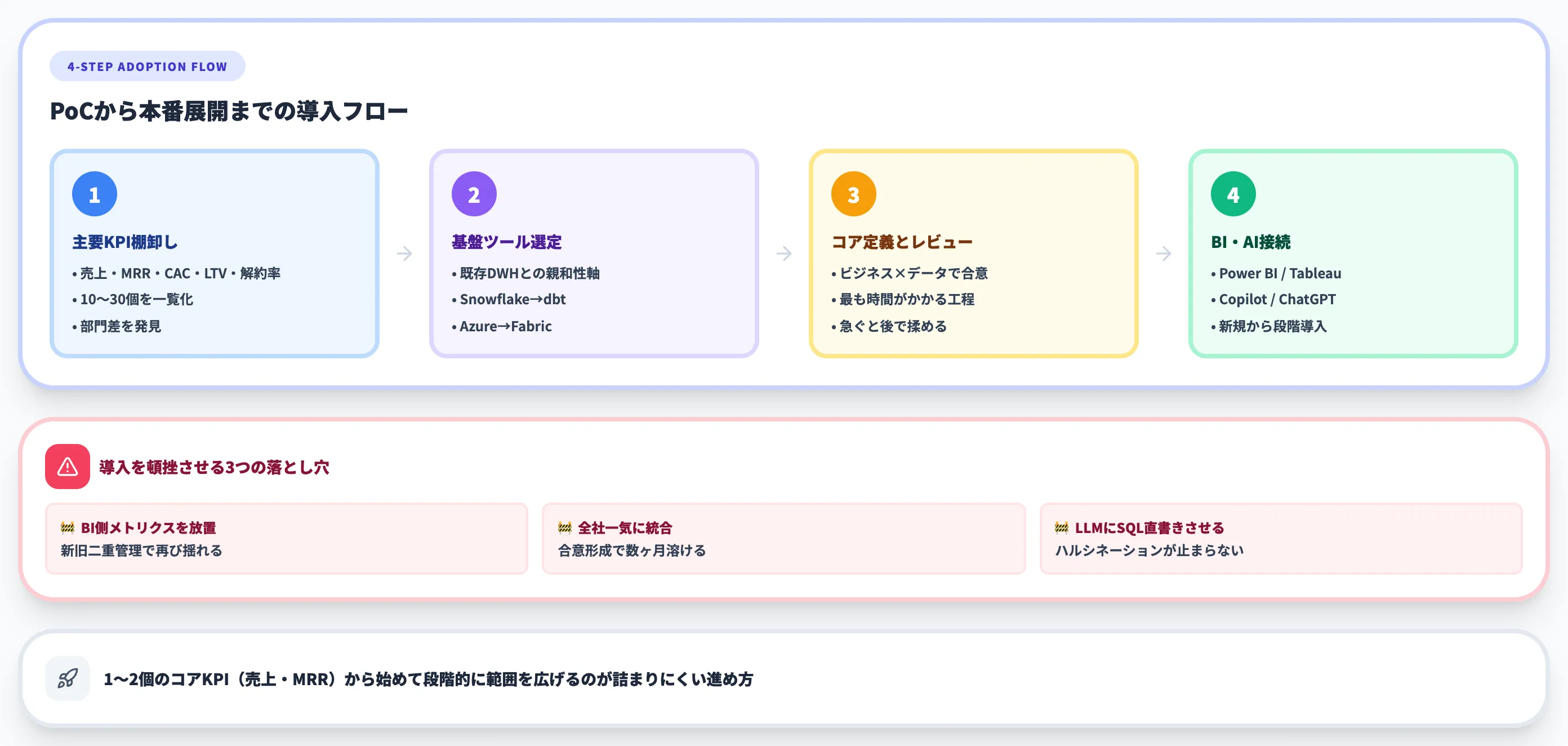Click the barrier icon beside LLMにSQL直書きさせる
The image size is (1568, 746).
tap(1062, 527)
